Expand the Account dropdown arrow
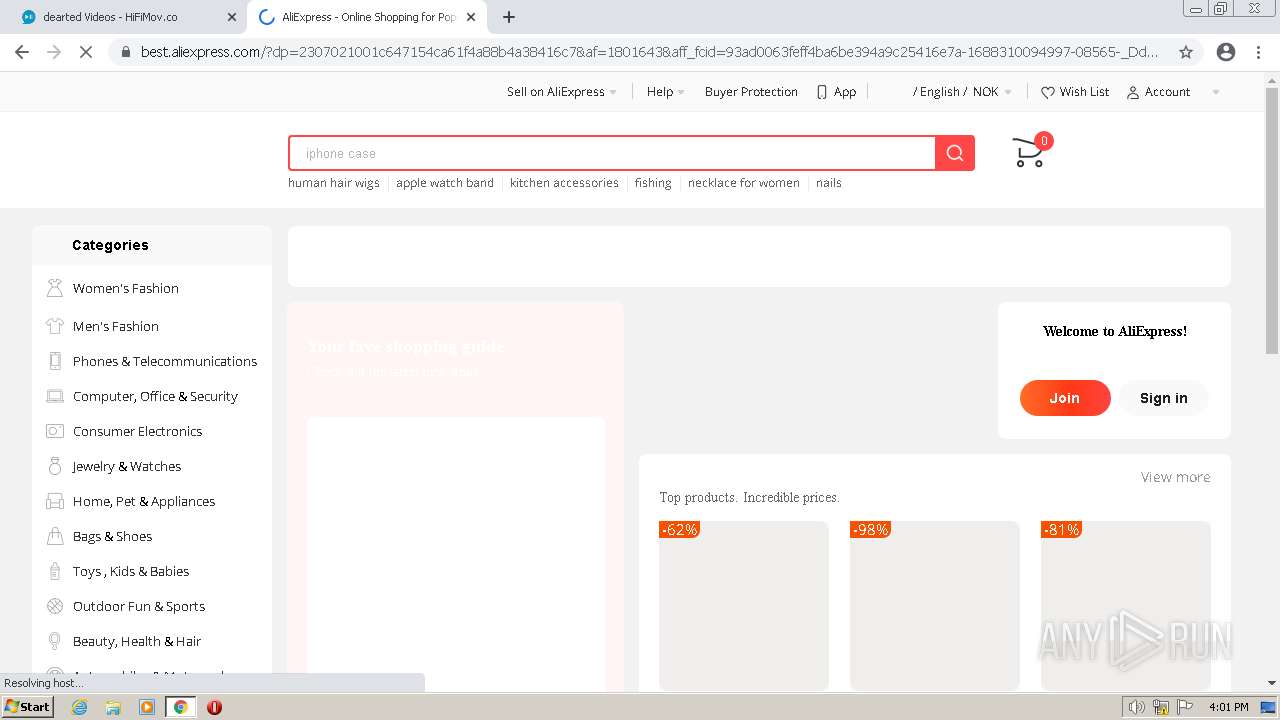 click(x=1216, y=92)
